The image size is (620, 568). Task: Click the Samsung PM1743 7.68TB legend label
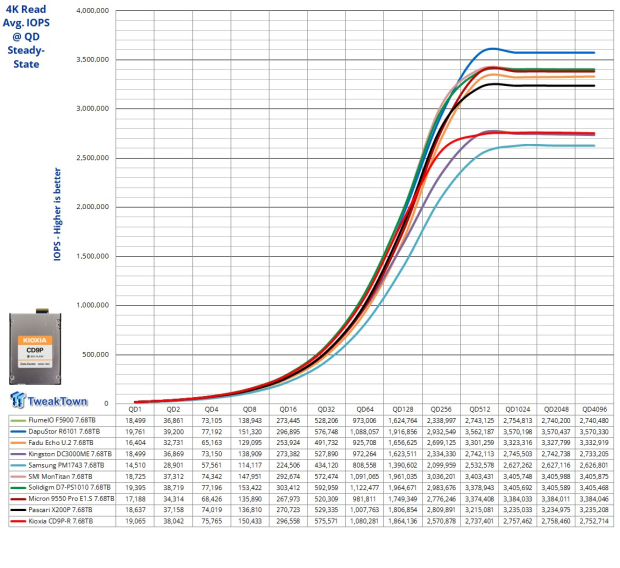(x=66, y=465)
